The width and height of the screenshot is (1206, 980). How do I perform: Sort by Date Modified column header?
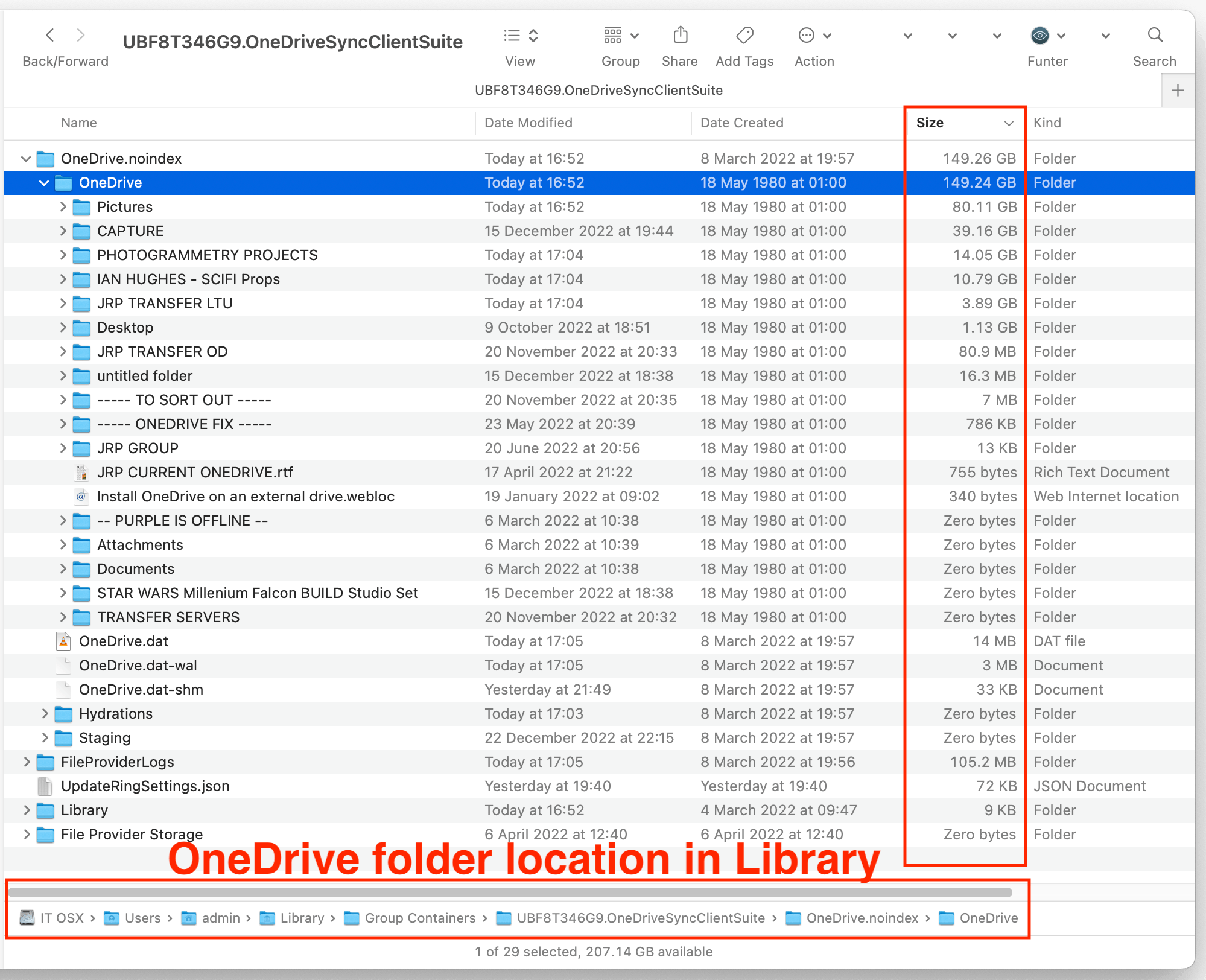click(528, 123)
